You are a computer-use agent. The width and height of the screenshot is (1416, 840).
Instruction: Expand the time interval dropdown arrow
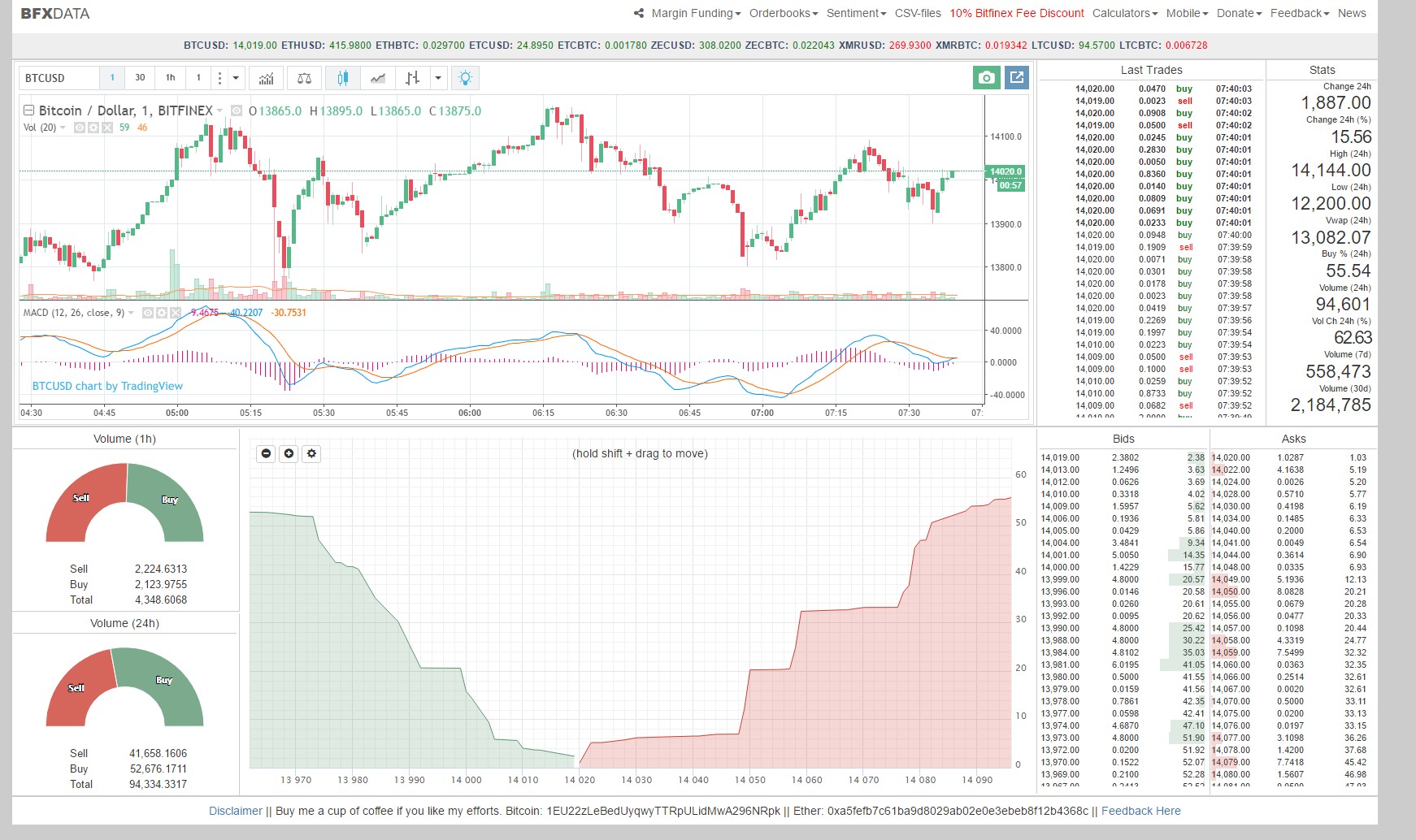click(x=236, y=78)
